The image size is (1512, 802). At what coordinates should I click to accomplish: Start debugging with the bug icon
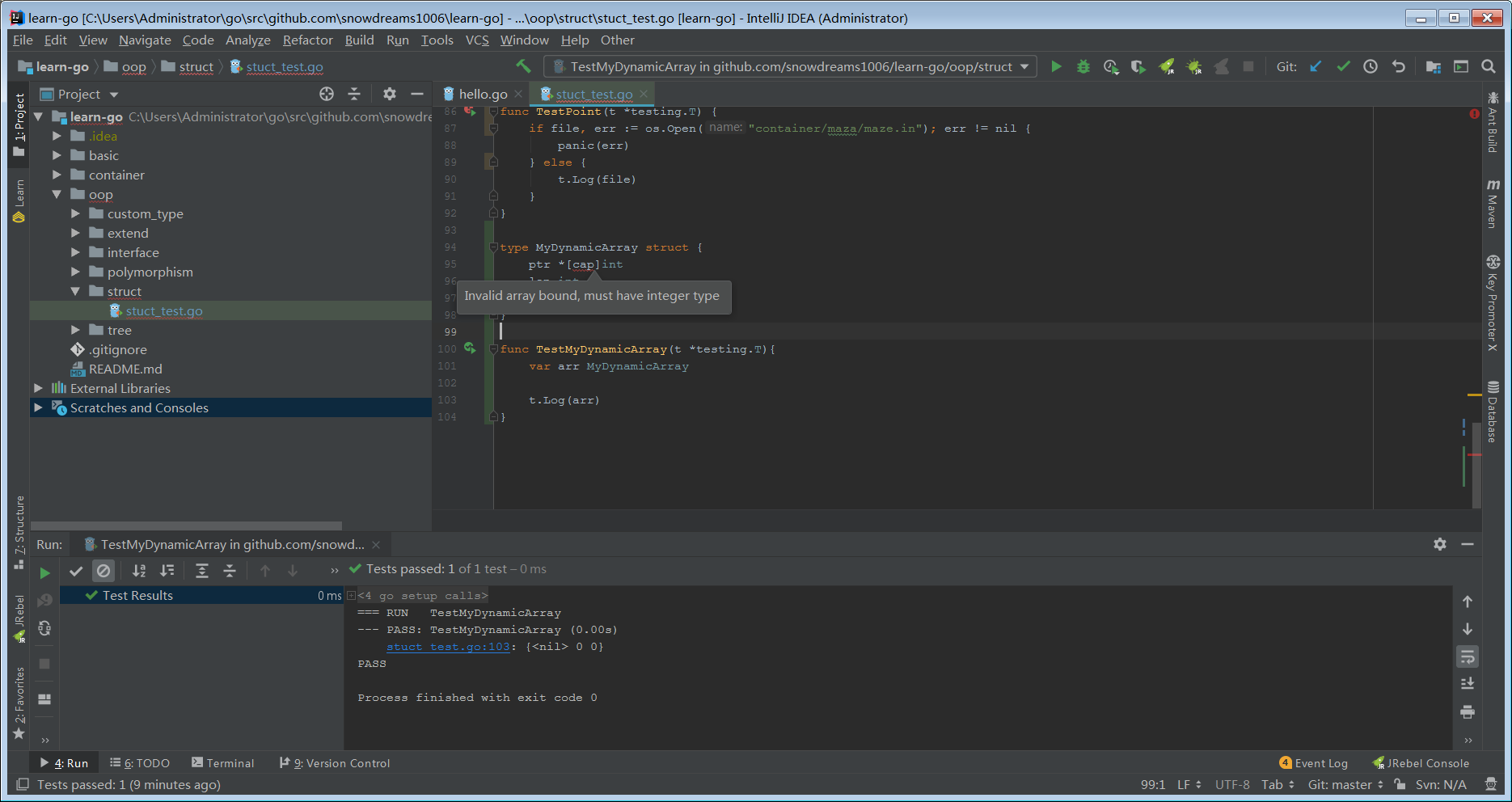click(x=1083, y=66)
